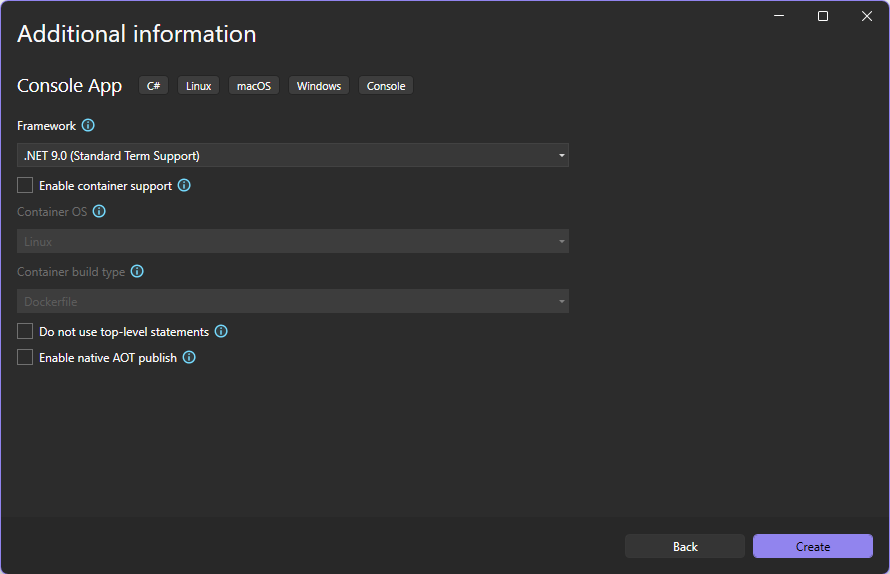Click Create to make the project

[x=813, y=546]
